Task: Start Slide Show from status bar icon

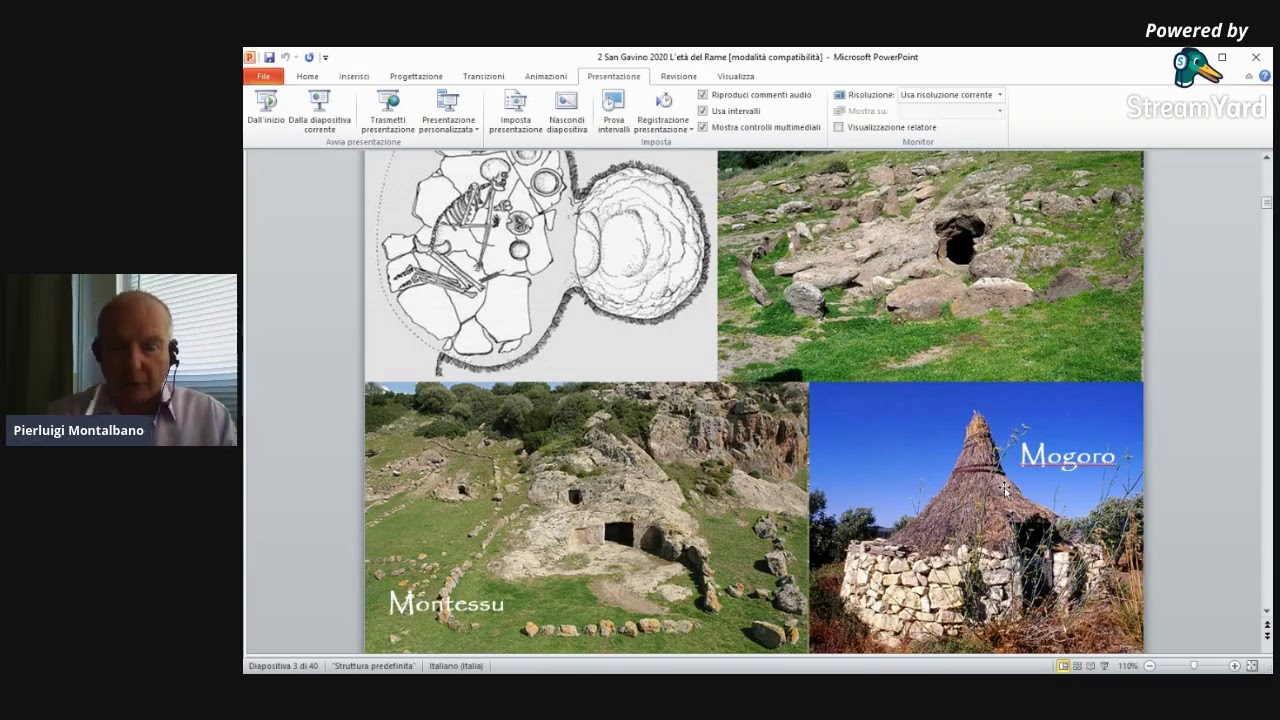Action: [1104, 666]
